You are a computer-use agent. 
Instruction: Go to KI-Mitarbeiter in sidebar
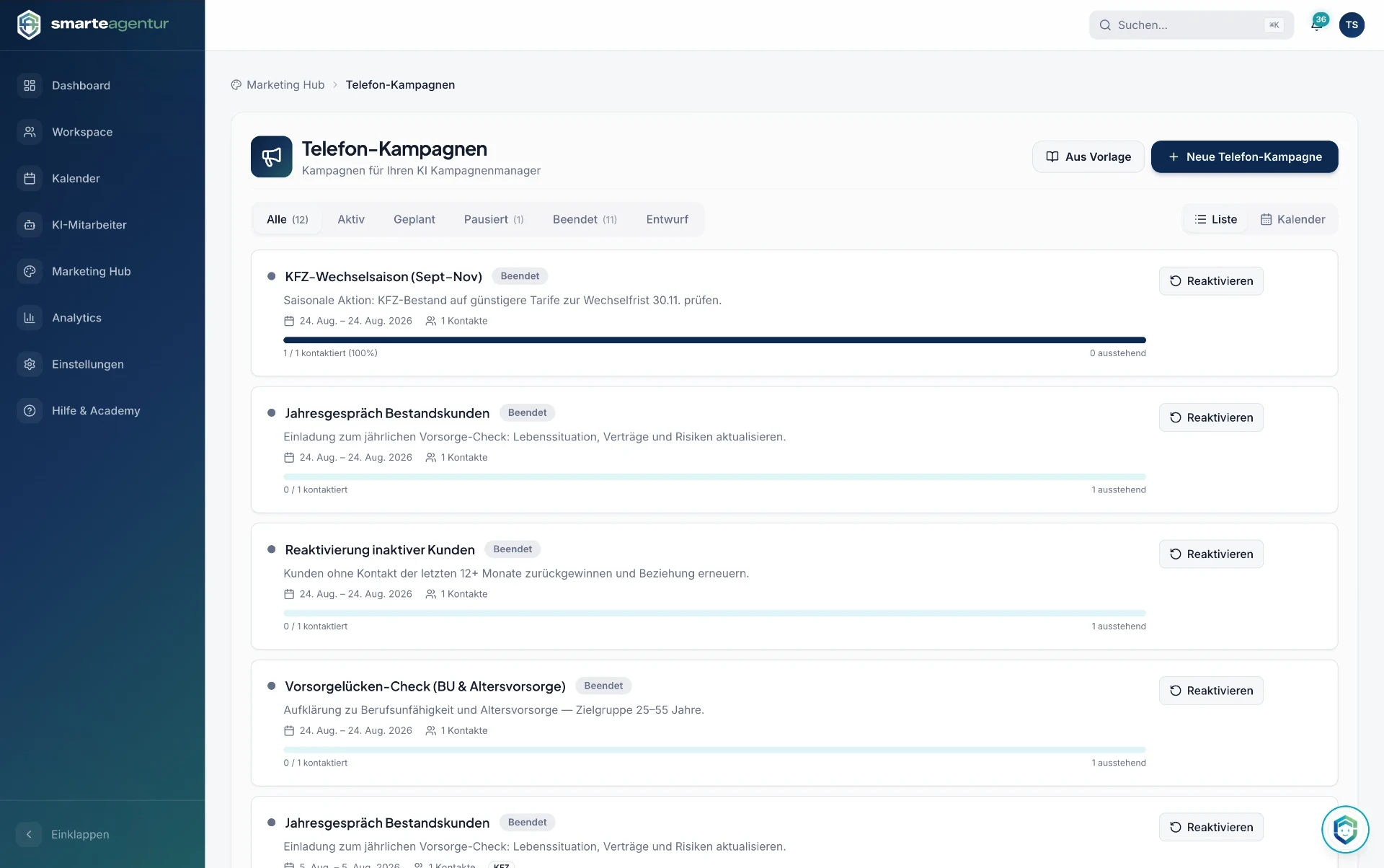tap(89, 225)
